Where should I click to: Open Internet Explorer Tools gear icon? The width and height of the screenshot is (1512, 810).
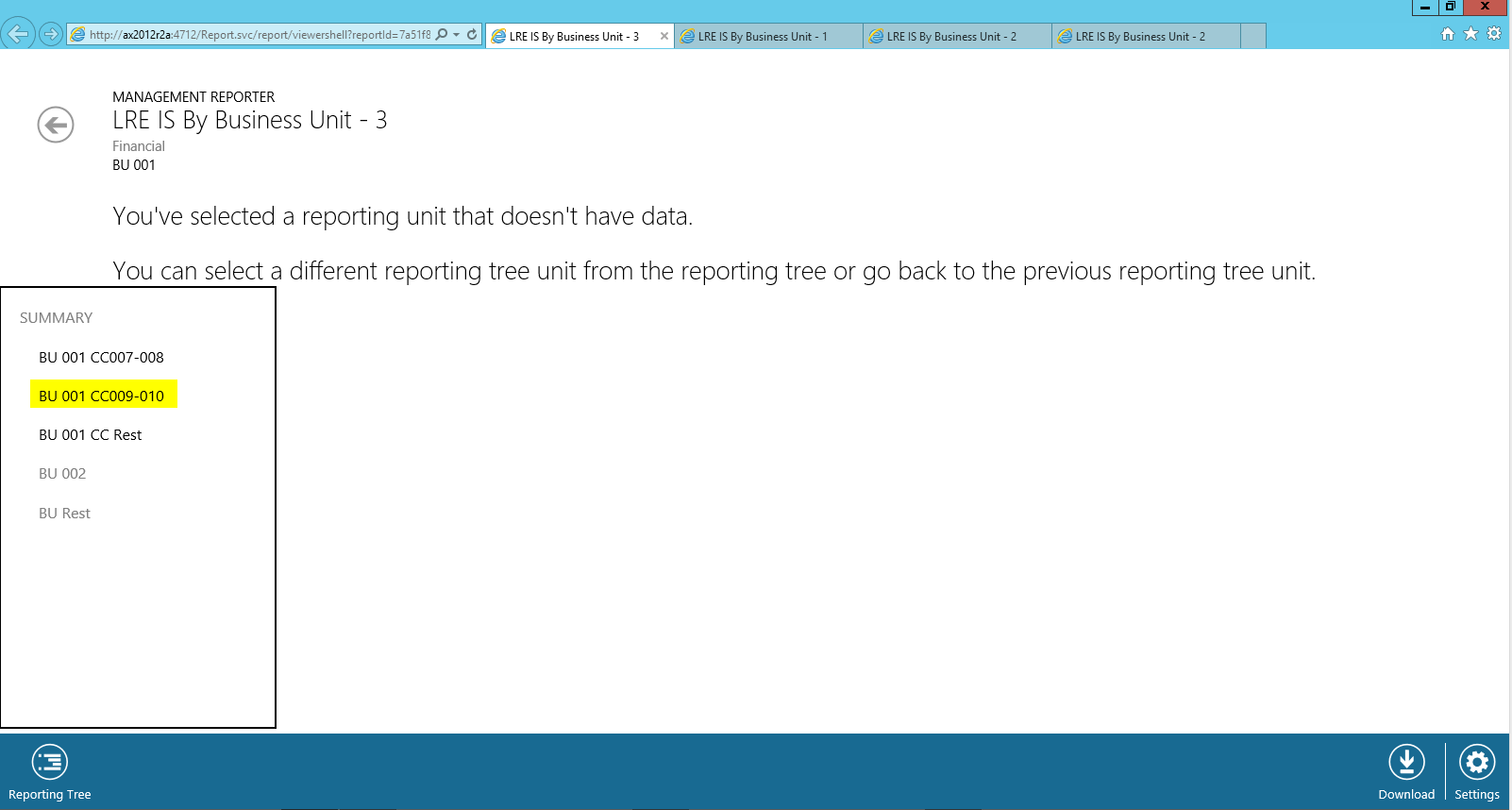pos(1494,34)
